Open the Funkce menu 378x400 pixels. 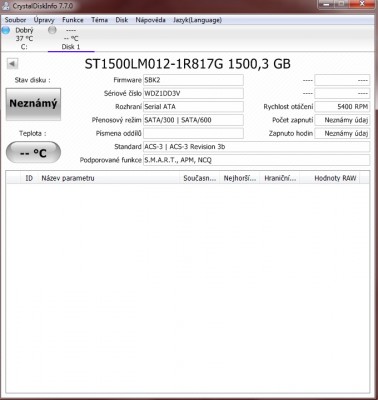pyautogui.click(x=73, y=20)
